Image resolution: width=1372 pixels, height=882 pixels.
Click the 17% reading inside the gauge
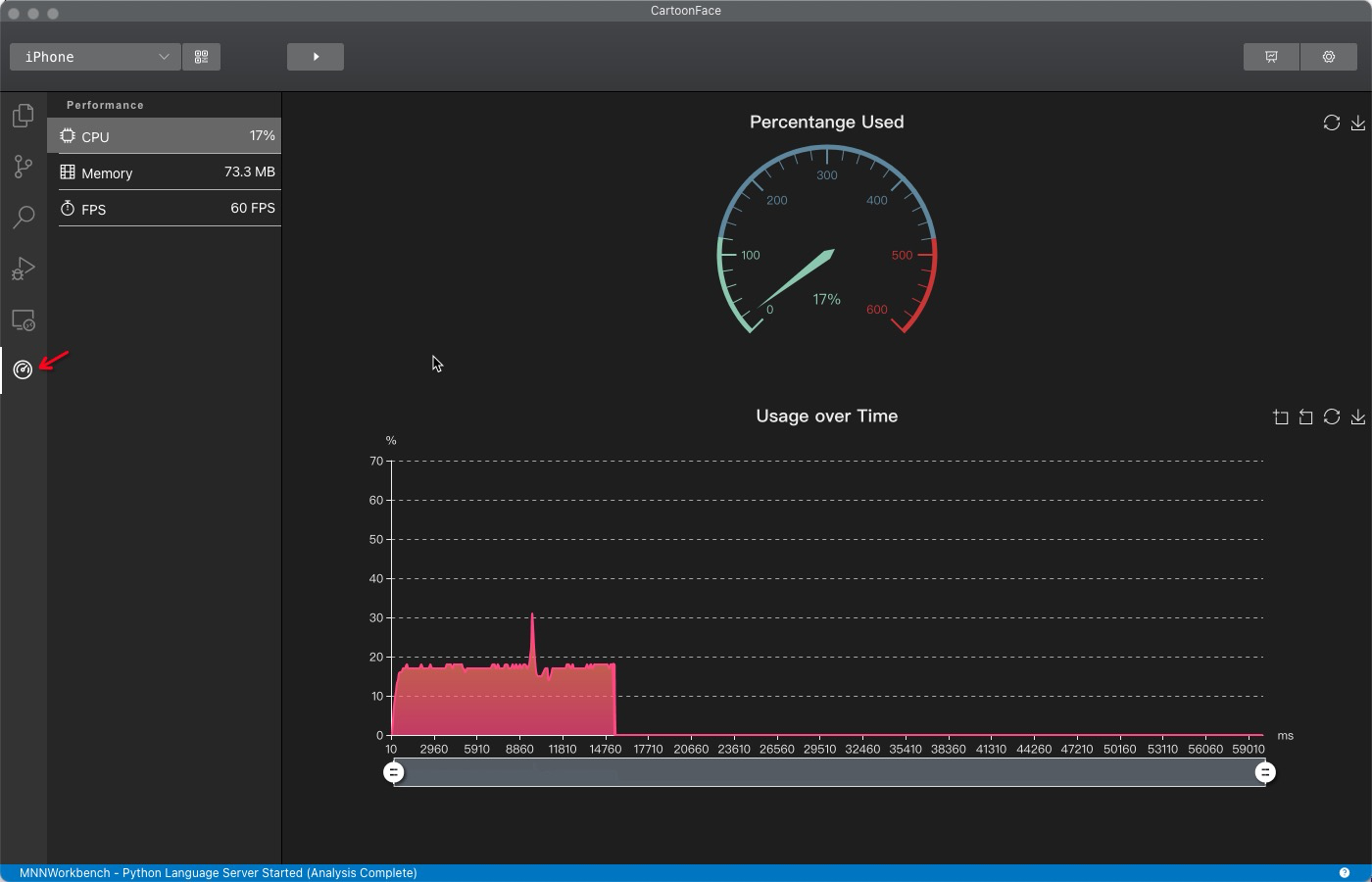tap(826, 300)
